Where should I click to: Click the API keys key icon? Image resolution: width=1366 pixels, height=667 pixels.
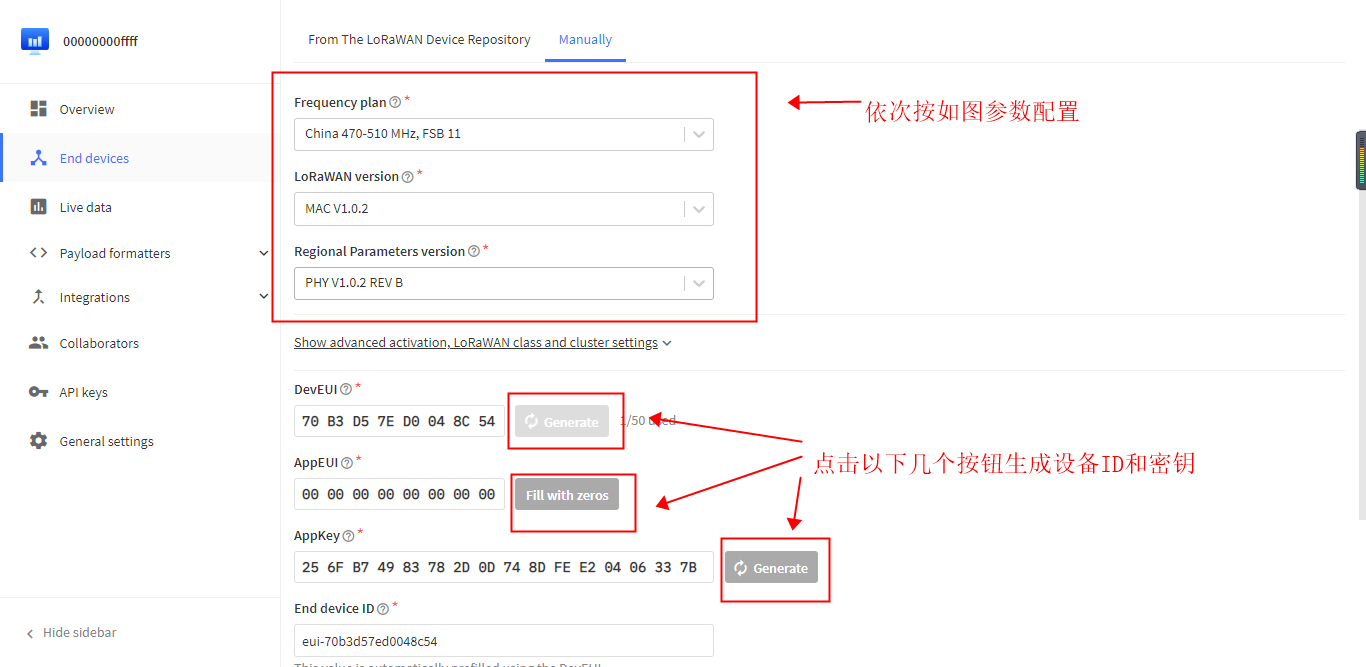click(39, 392)
